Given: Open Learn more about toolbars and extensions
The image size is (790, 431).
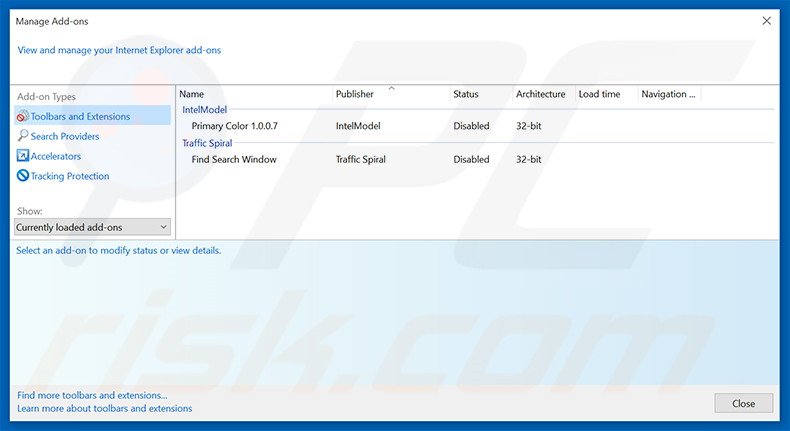Looking at the screenshot, I should click(104, 408).
